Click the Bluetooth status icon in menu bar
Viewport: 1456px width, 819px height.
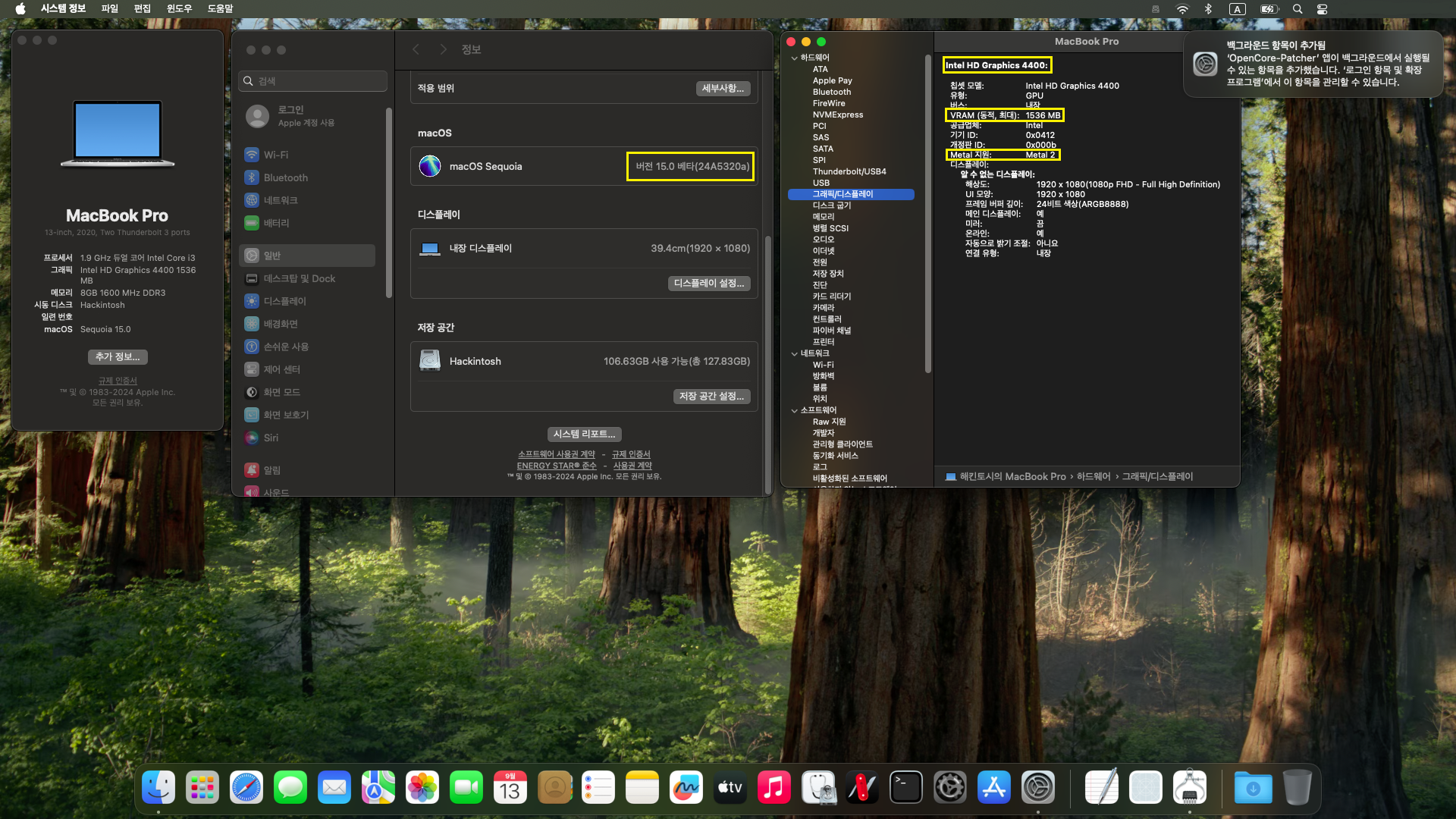tap(1209, 9)
